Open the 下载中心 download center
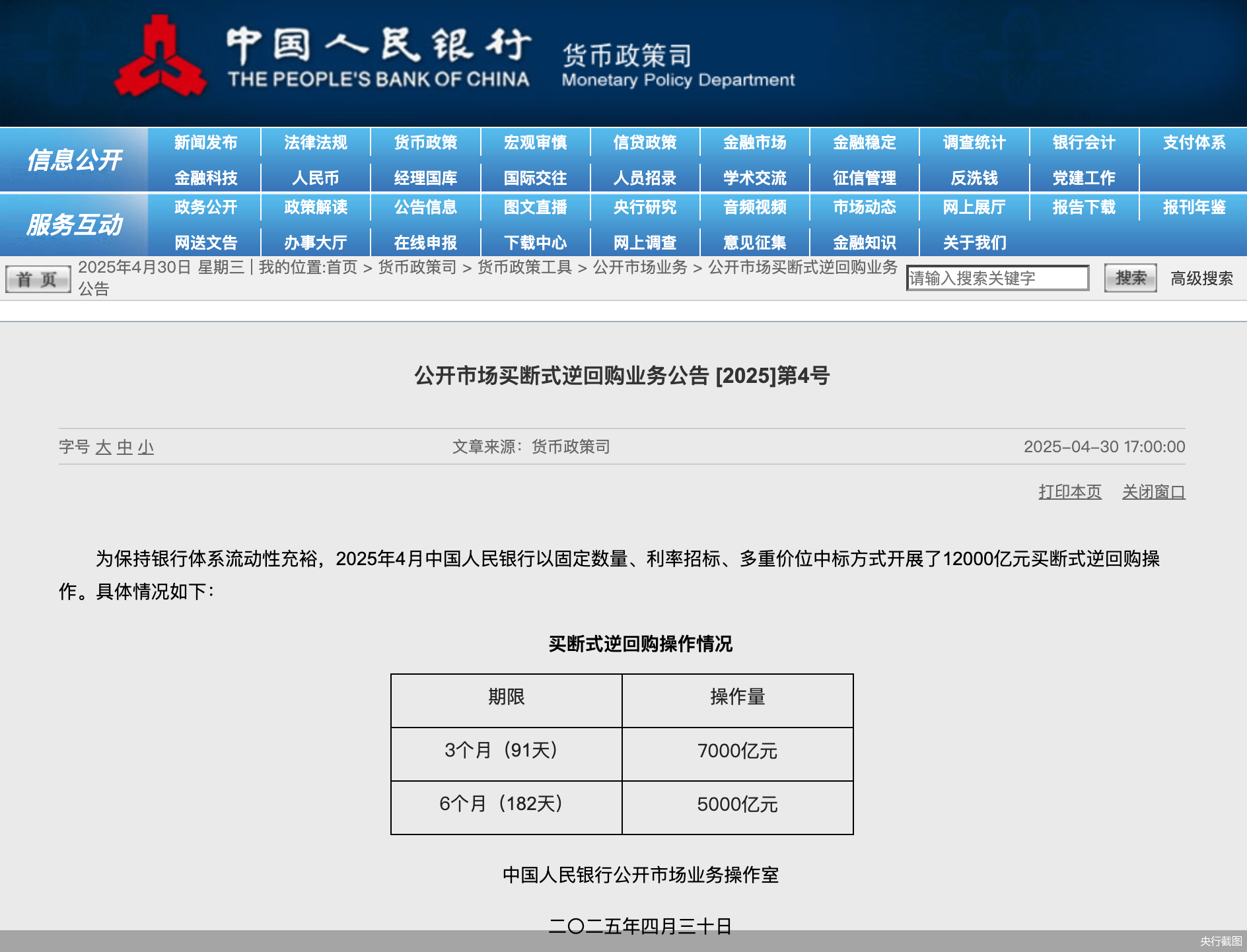Viewport: 1247px width, 952px height. point(535,243)
